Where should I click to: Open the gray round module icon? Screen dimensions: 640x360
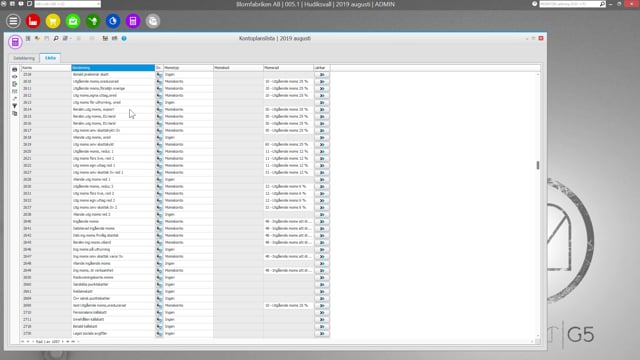tap(153, 21)
